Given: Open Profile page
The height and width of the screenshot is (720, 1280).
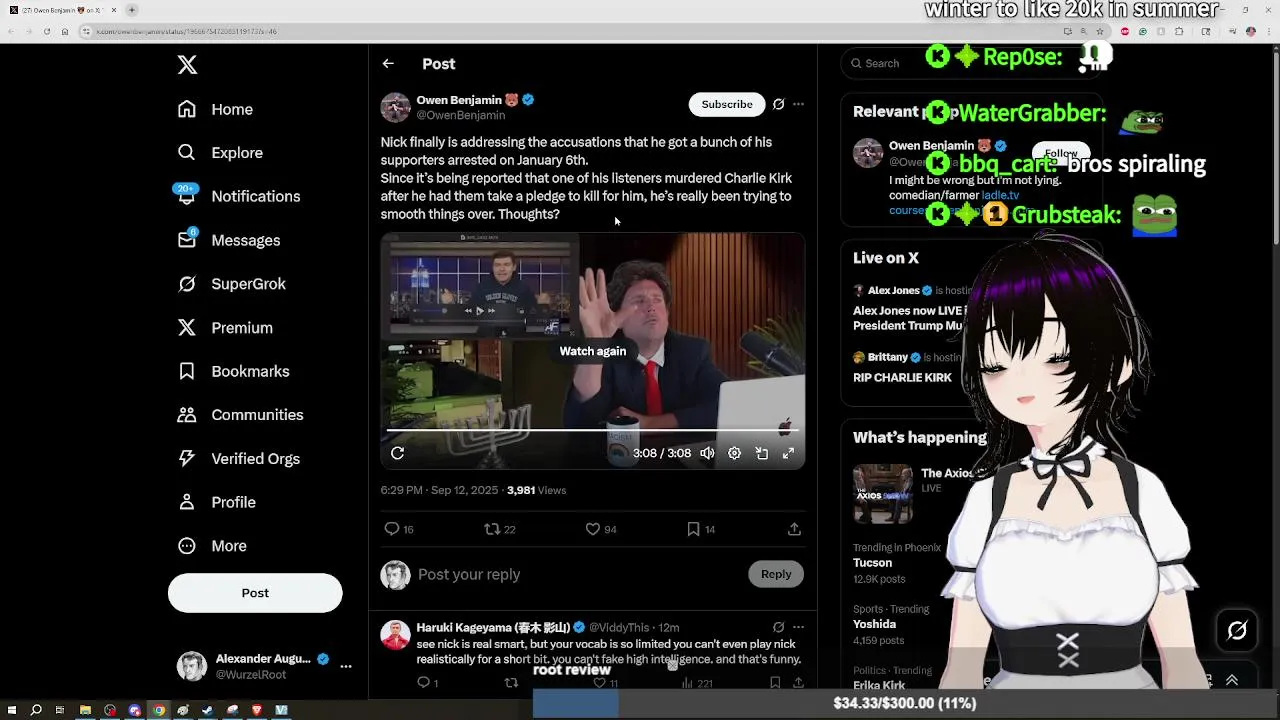Looking at the screenshot, I should click(216, 502).
